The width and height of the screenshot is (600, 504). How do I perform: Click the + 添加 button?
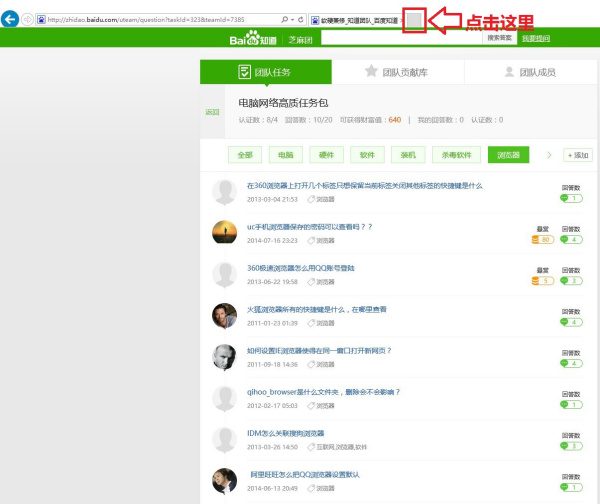point(578,155)
